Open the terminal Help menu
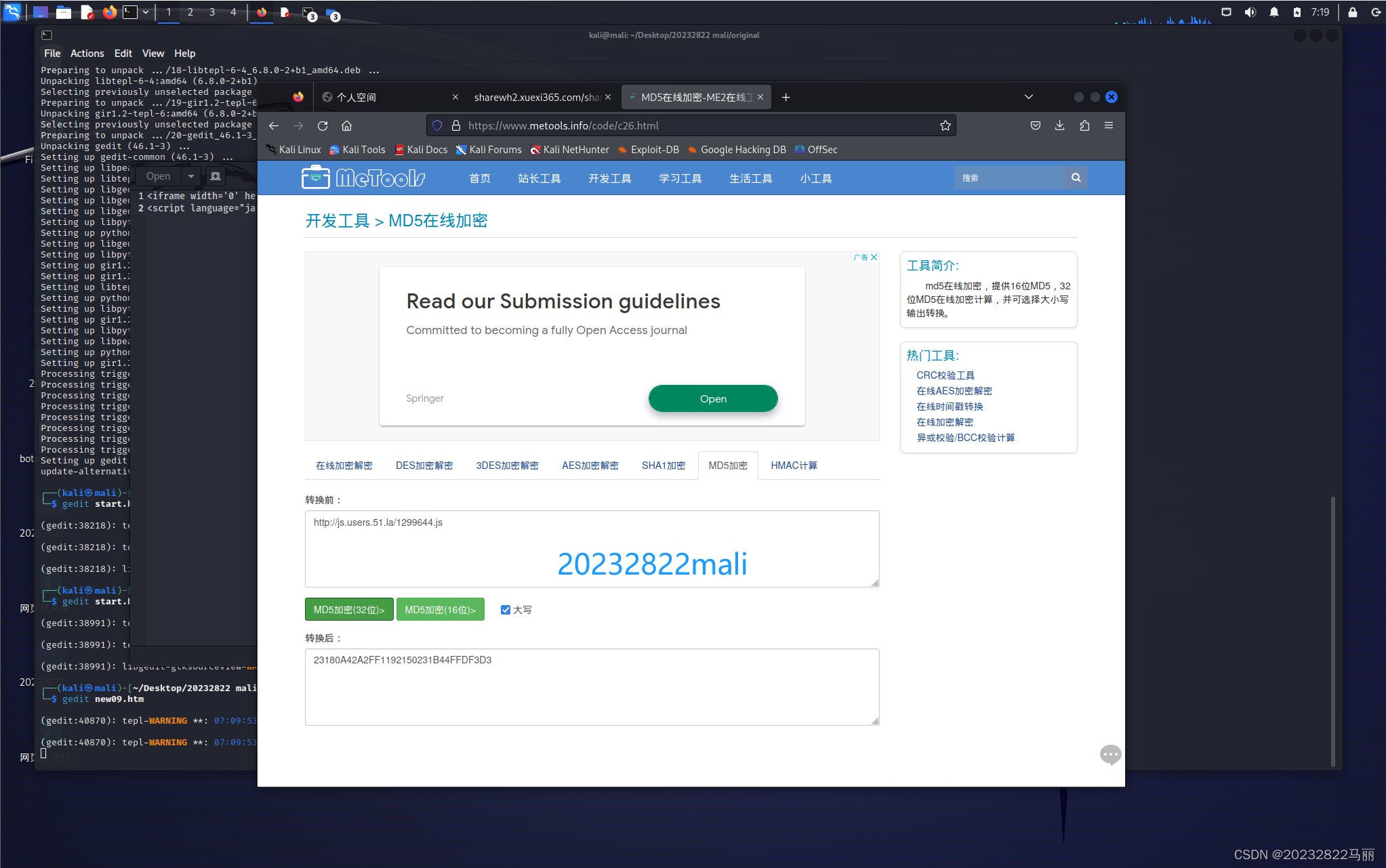Image resolution: width=1386 pixels, height=868 pixels. pyautogui.click(x=184, y=54)
